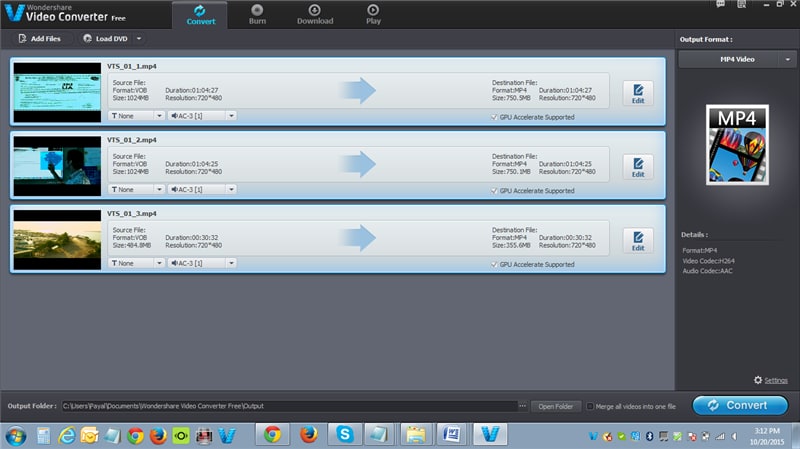Switch to the Microsoft Word taskbar window
Image resolution: width=800 pixels, height=449 pixels.
(x=452, y=435)
